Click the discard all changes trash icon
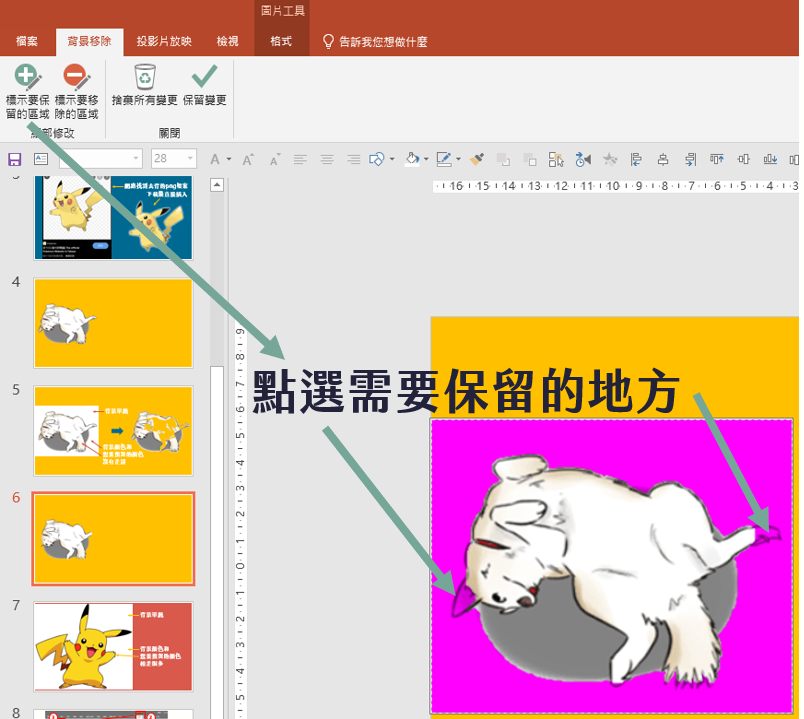 tap(145, 77)
